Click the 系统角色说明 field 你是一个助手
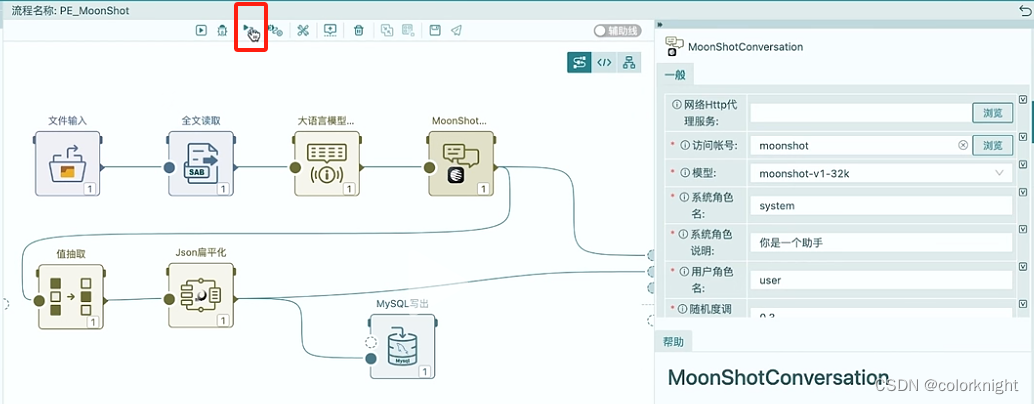Viewport: 1034px width, 404px height. tap(880, 243)
